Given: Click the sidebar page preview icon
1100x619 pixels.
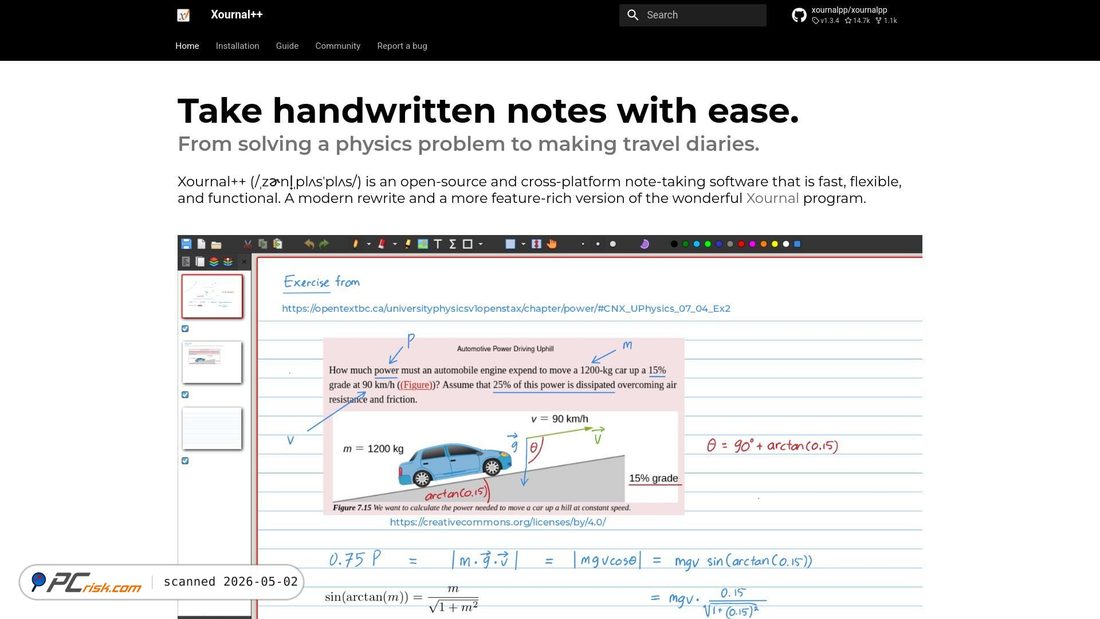Looking at the screenshot, I should pyautogui.click(x=200, y=262).
